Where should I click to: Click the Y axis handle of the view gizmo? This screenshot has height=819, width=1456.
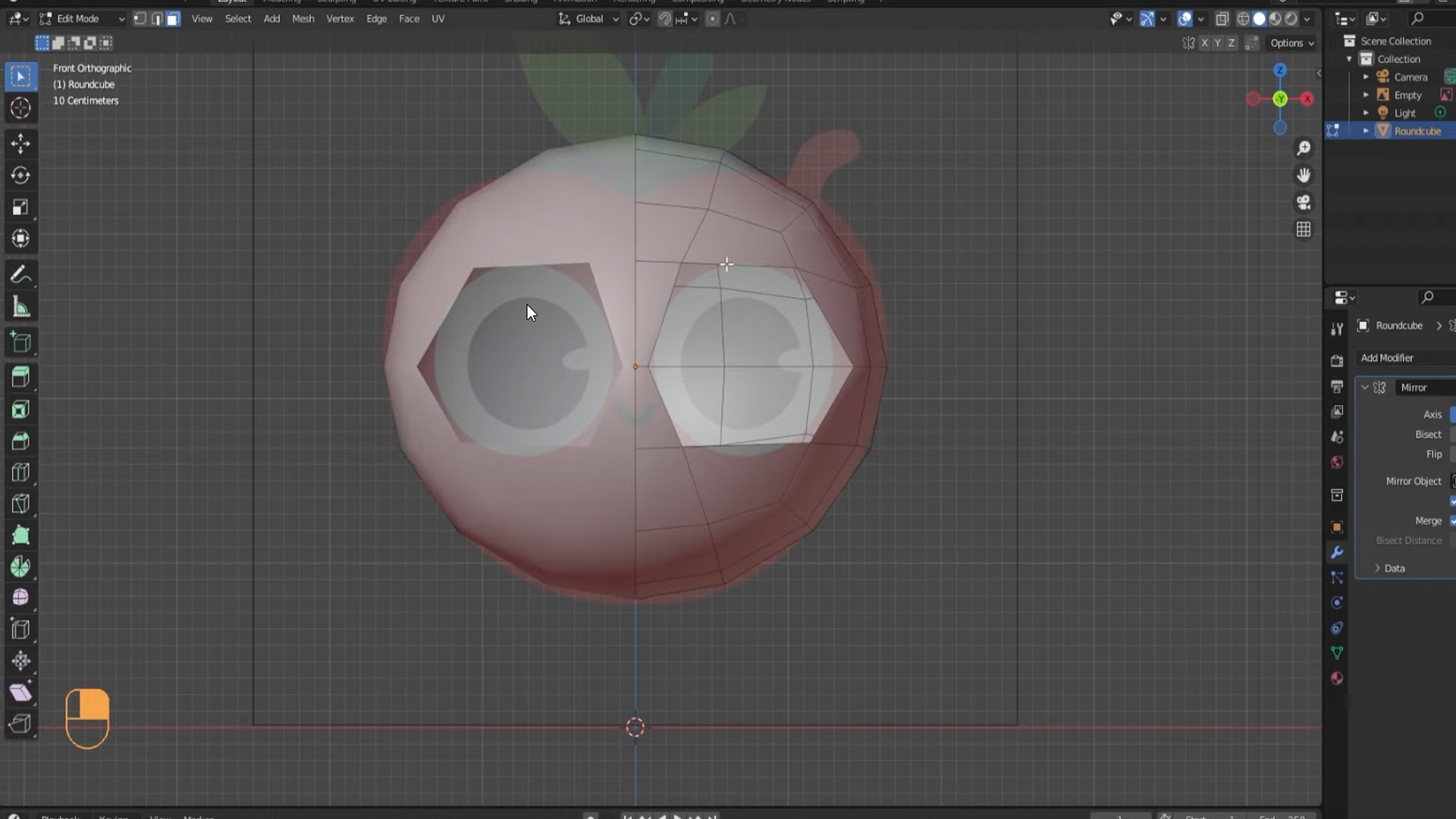click(1280, 99)
